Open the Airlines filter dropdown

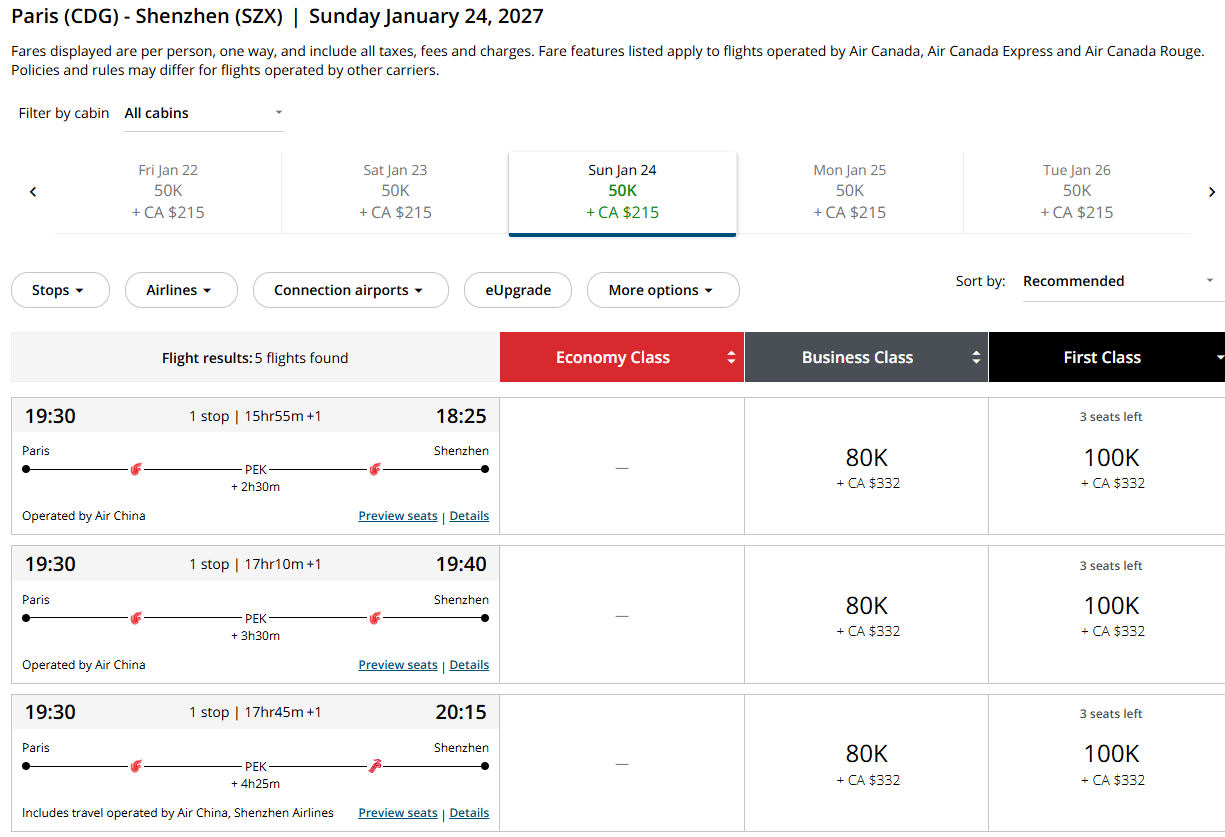click(181, 290)
